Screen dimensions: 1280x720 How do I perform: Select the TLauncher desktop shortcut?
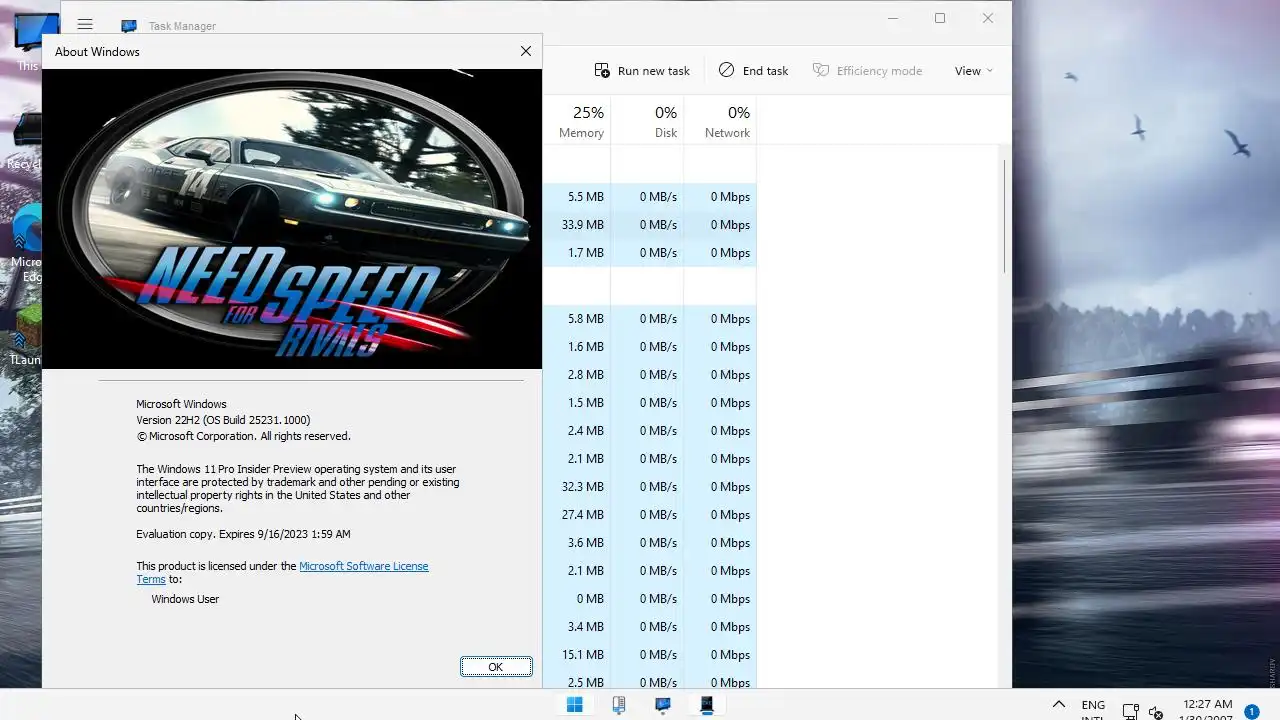point(27,334)
